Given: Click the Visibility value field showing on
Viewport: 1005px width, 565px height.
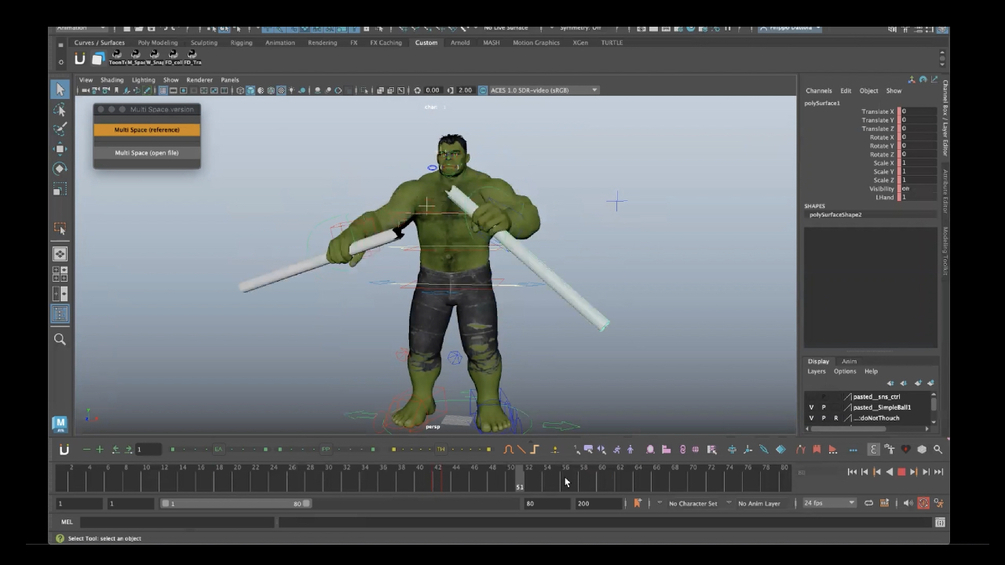Looking at the screenshot, I should tap(917, 189).
